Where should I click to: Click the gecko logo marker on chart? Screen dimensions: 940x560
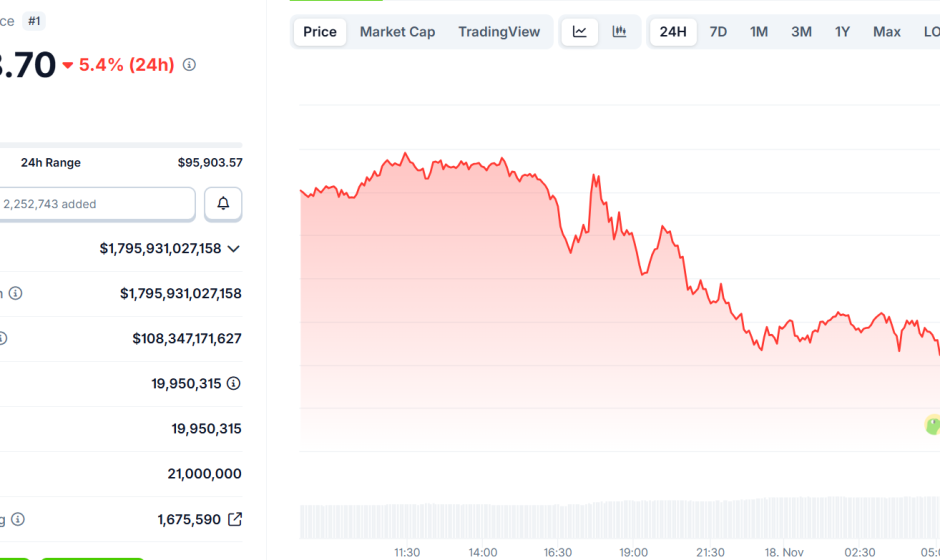pos(932,425)
